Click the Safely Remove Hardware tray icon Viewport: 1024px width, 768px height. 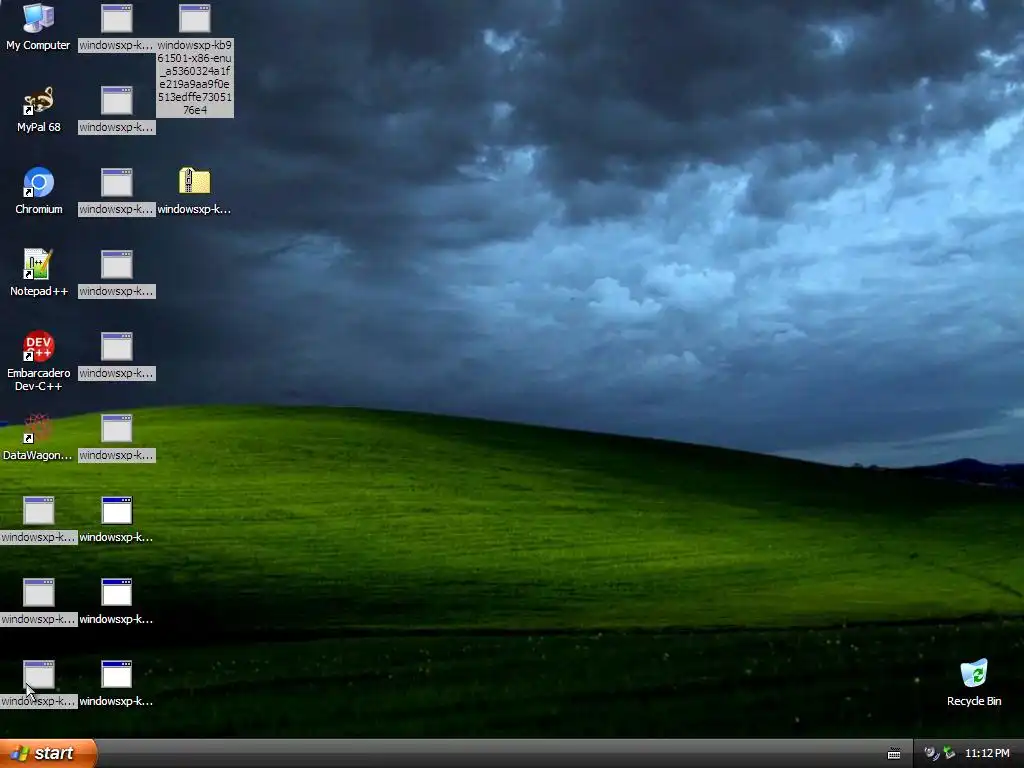point(949,753)
